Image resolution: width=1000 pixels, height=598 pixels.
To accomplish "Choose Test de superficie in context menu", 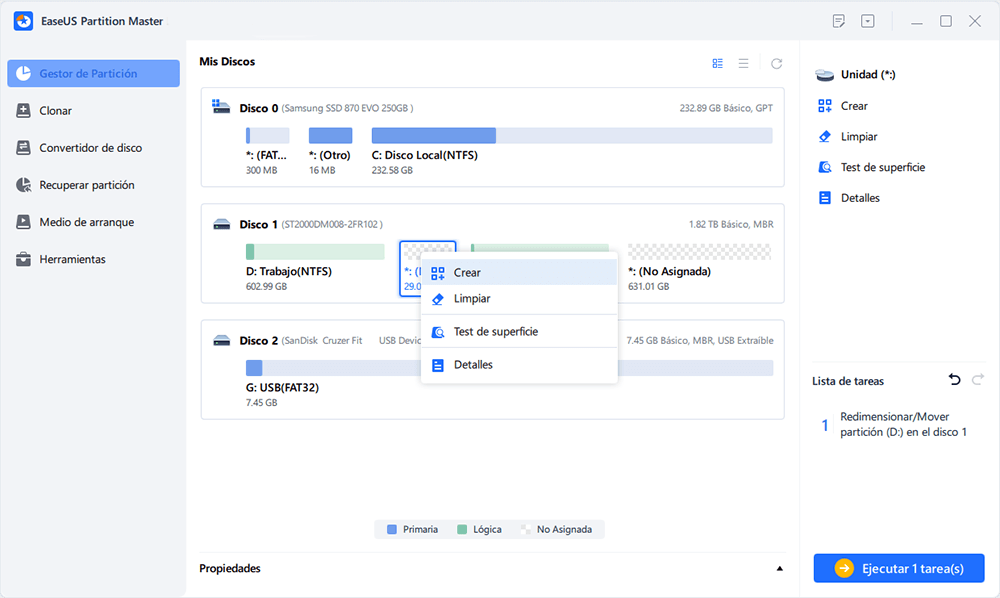I will [x=519, y=332].
